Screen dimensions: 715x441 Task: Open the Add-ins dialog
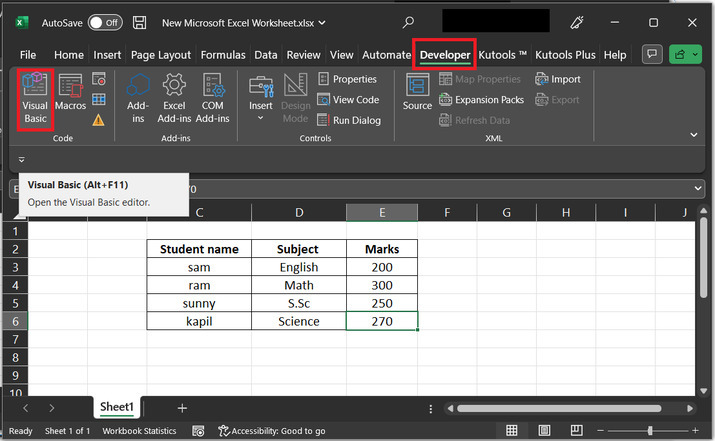138,98
